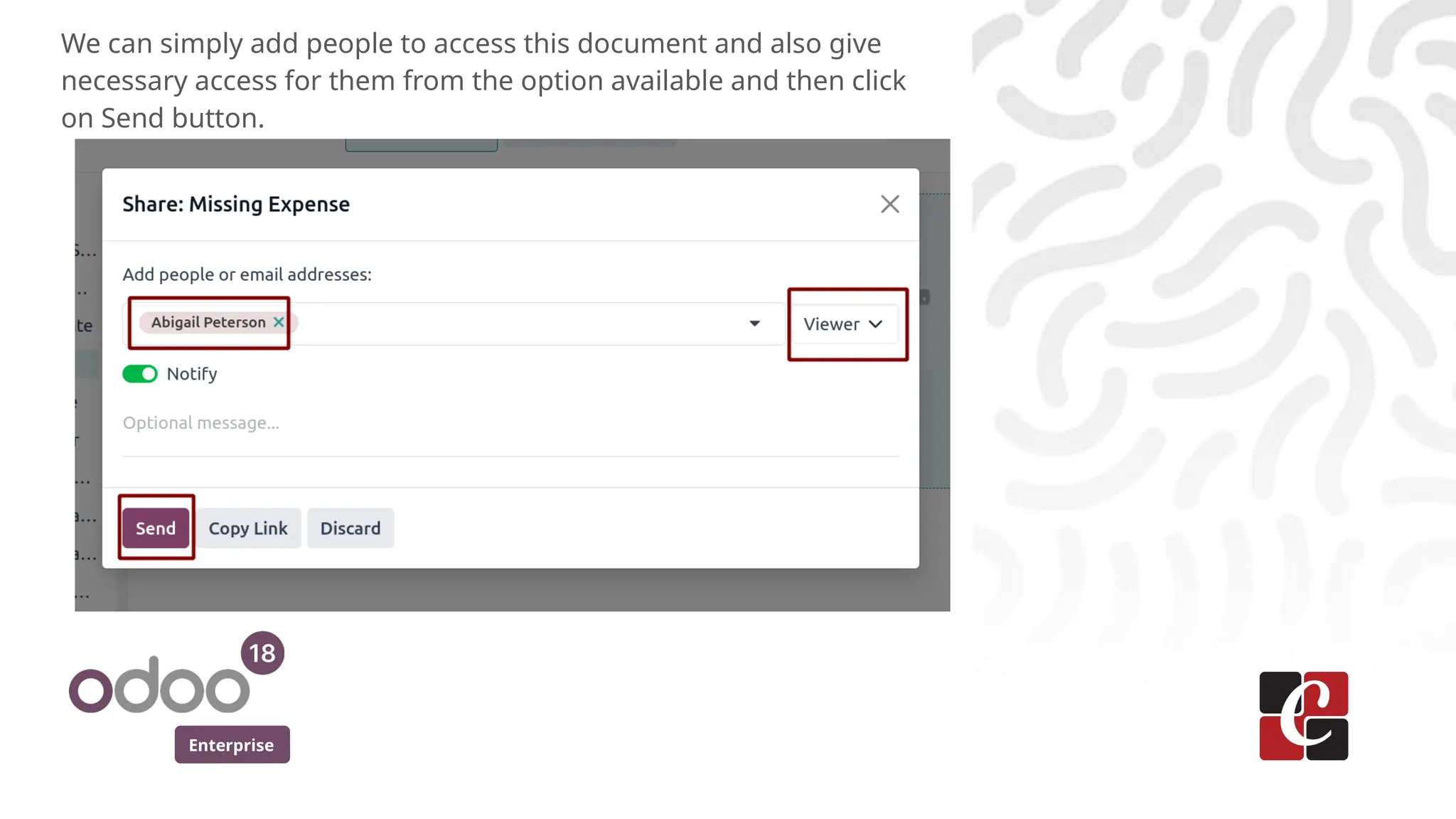Click the Share: Missing Expense title
This screenshot has height=819, width=1456.
coord(236,205)
